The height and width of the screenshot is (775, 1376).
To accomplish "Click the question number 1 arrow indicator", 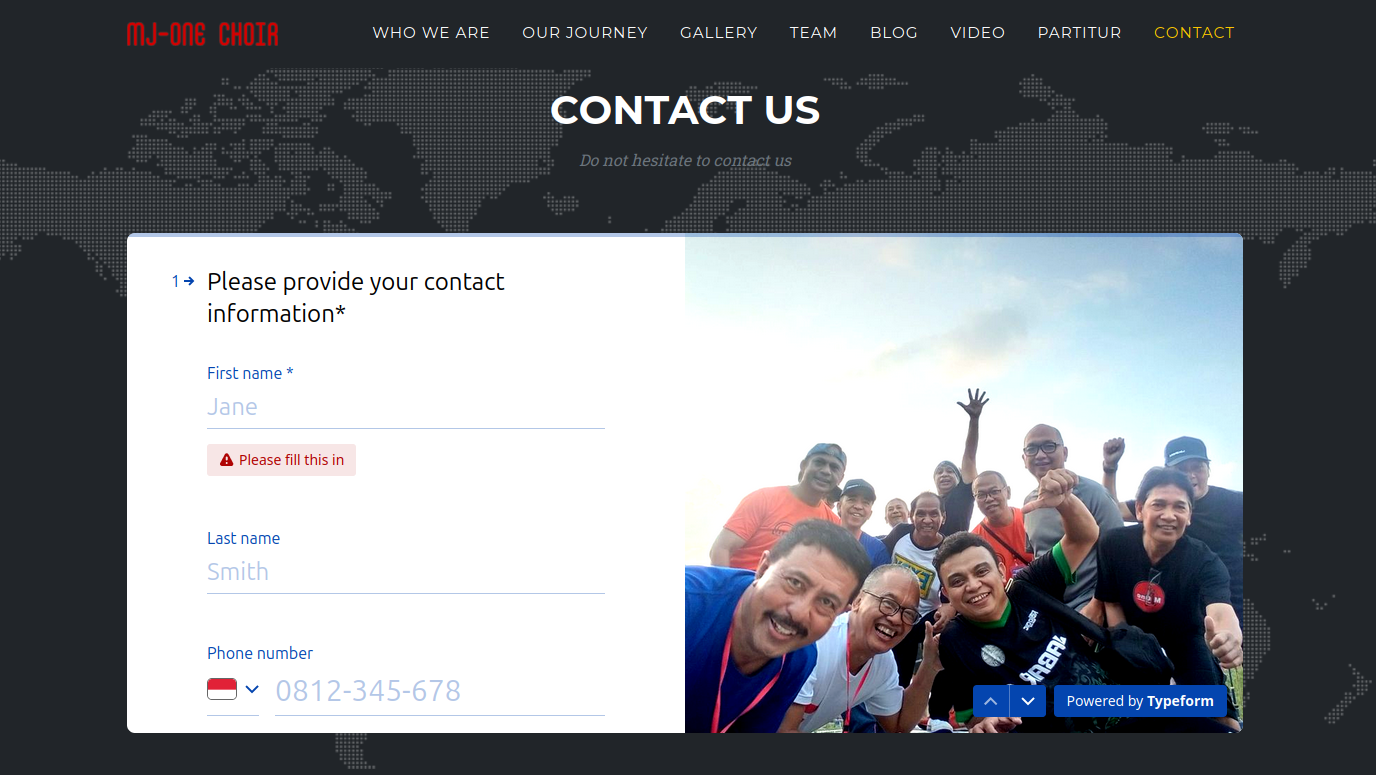I will click(183, 282).
